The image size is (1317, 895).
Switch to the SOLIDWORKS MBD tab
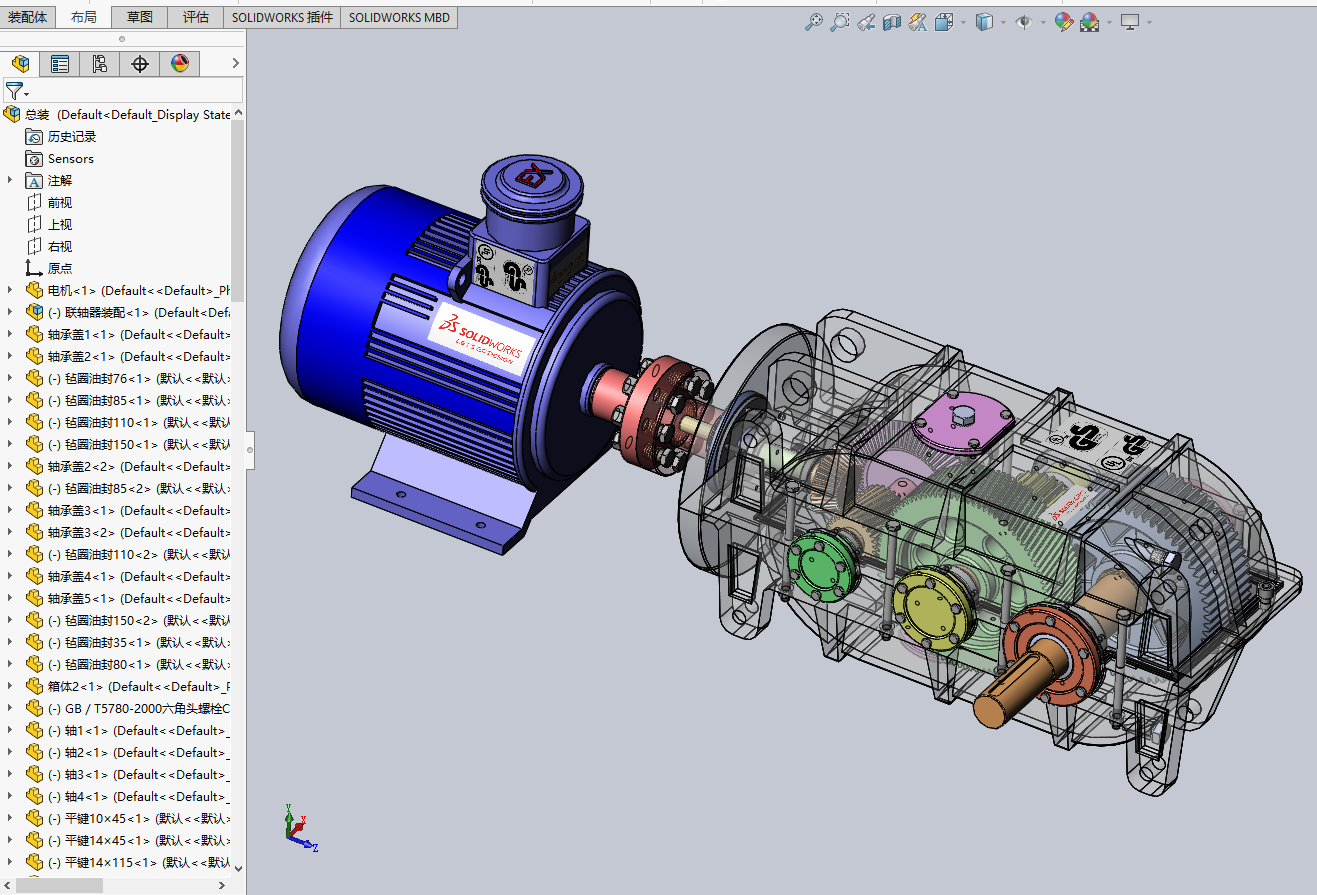click(x=399, y=17)
